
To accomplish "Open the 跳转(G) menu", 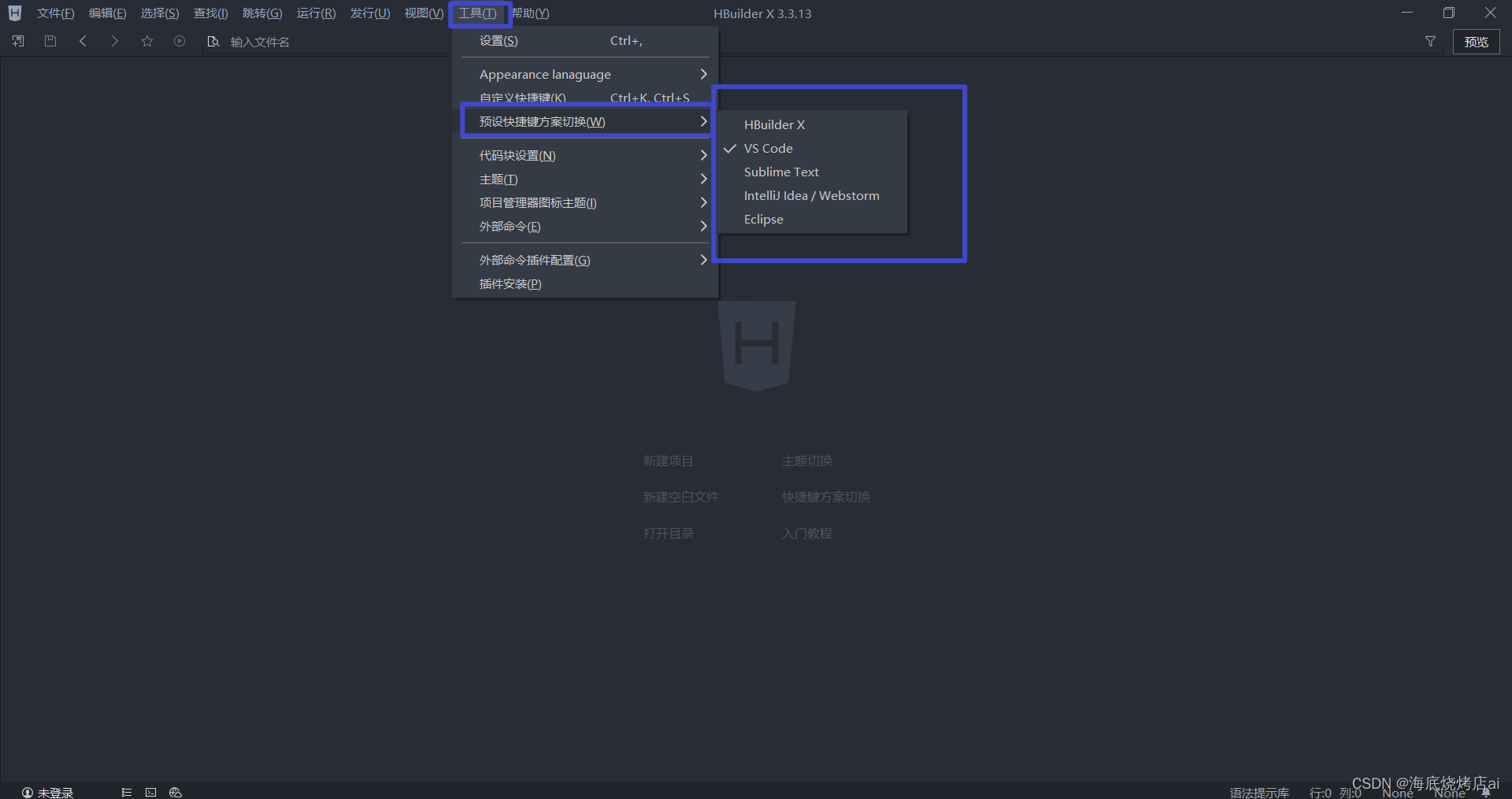I will [x=262, y=13].
